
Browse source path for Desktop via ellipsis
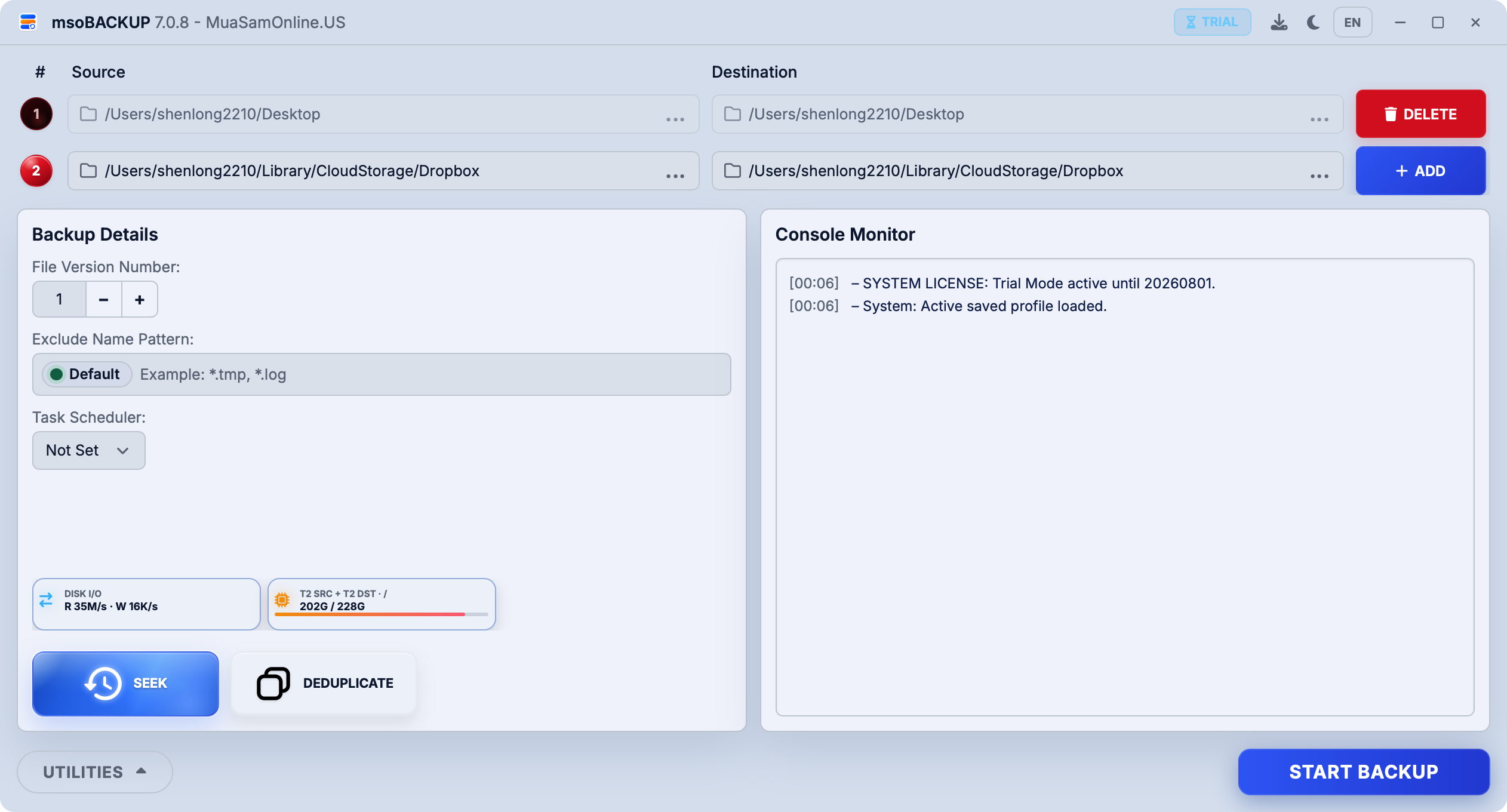coord(675,119)
